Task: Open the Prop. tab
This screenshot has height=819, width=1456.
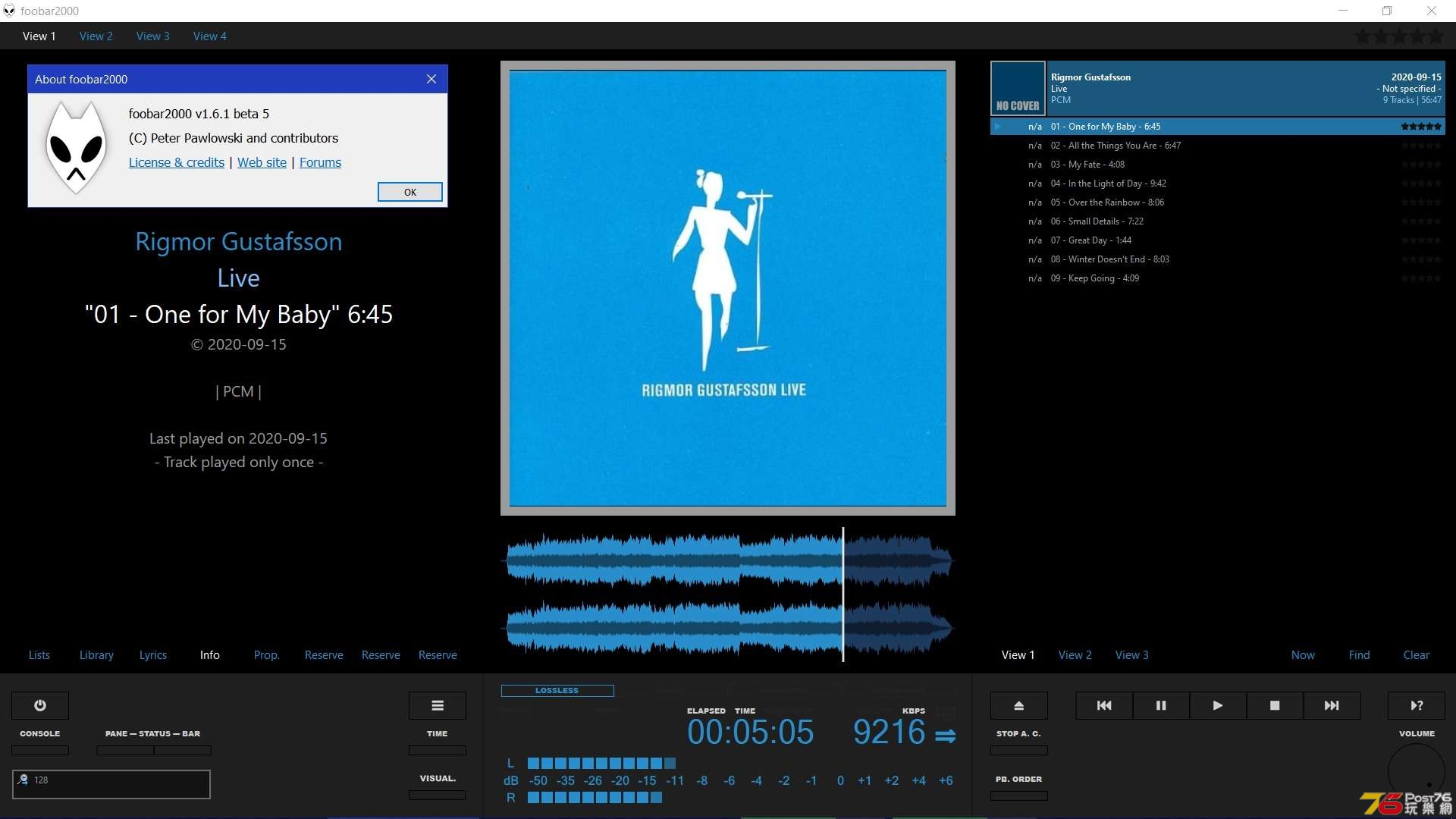Action: point(267,655)
